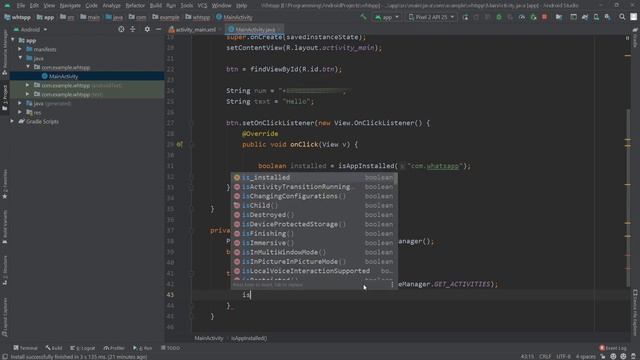Click the Run app icon in toolbar
Viewport: 640px width, 360px height.
click(465, 17)
